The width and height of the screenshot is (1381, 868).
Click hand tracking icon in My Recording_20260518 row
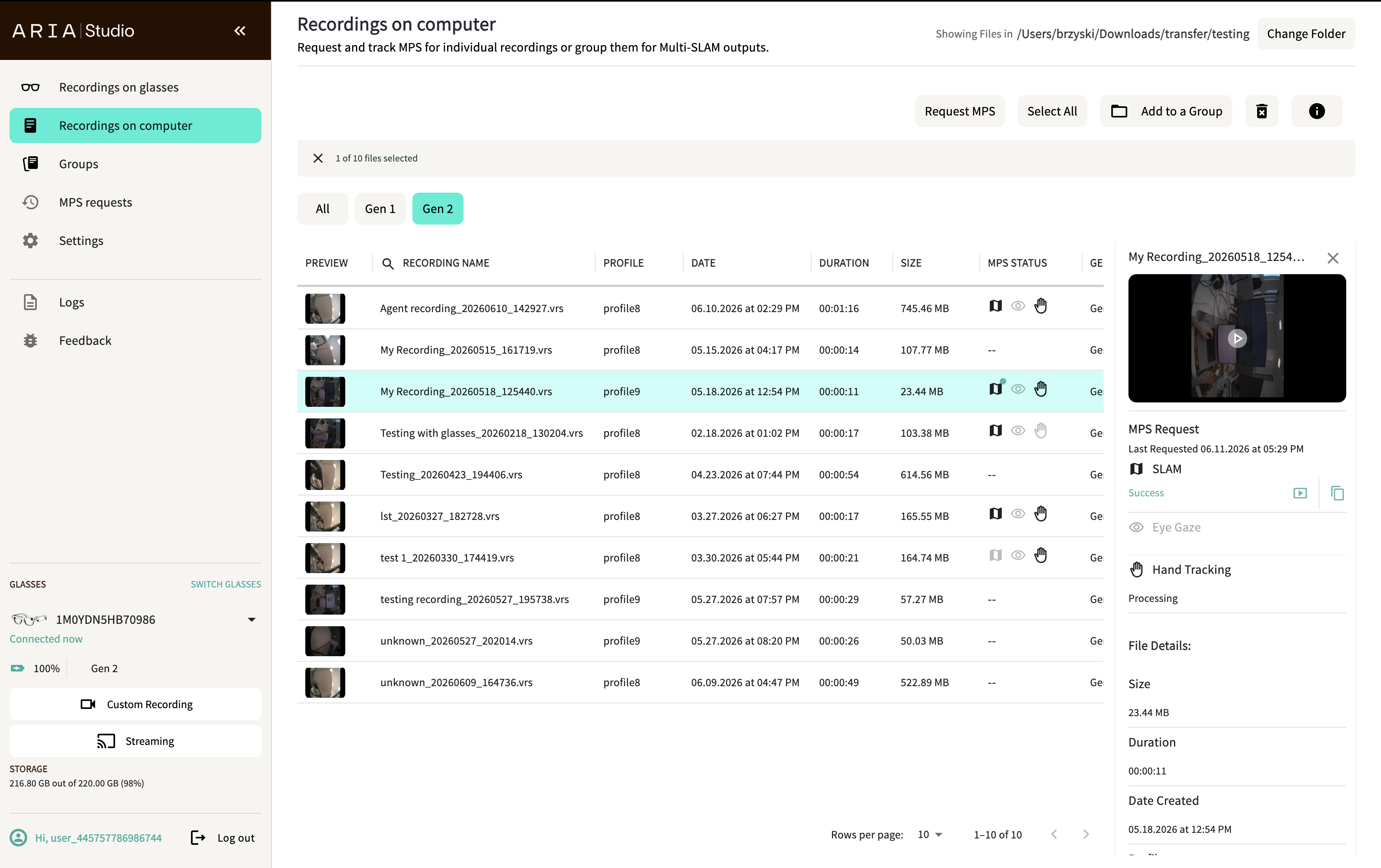pos(1041,389)
